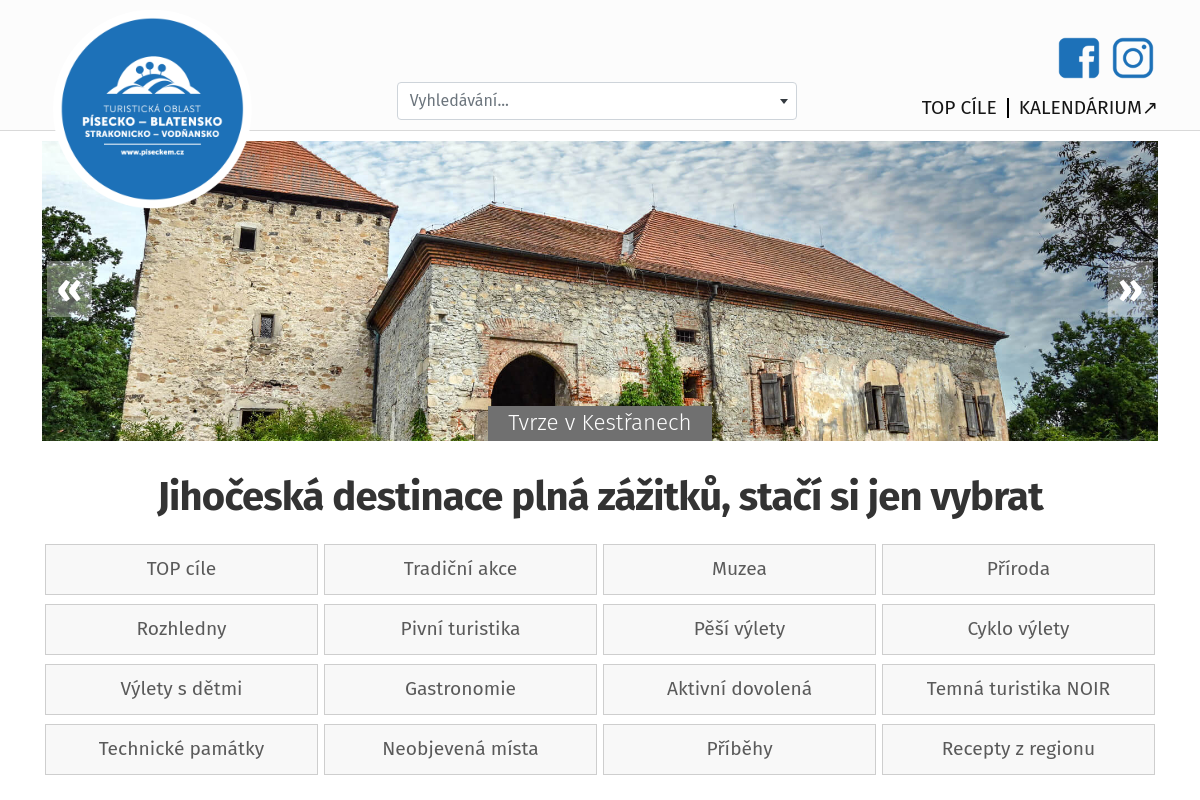Viewport: 1200px width, 800px height.
Task: Go to previous slide with left arrows
Action: coord(69,290)
